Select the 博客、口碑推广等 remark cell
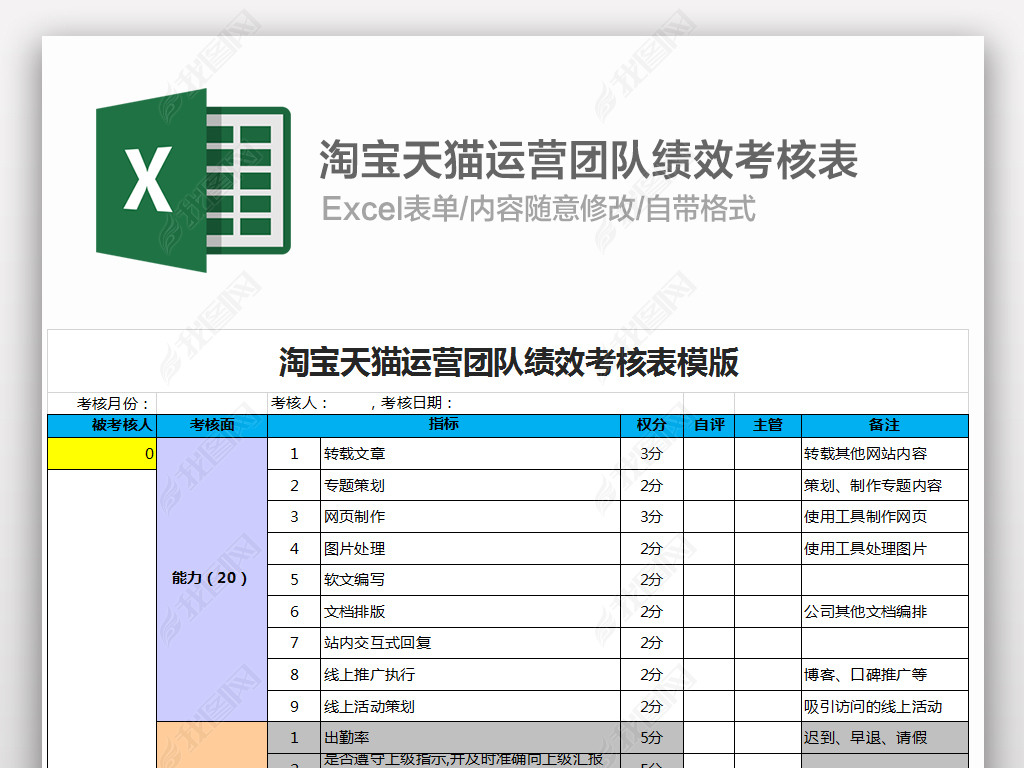This screenshot has height=768, width=1024. (x=884, y=675)
